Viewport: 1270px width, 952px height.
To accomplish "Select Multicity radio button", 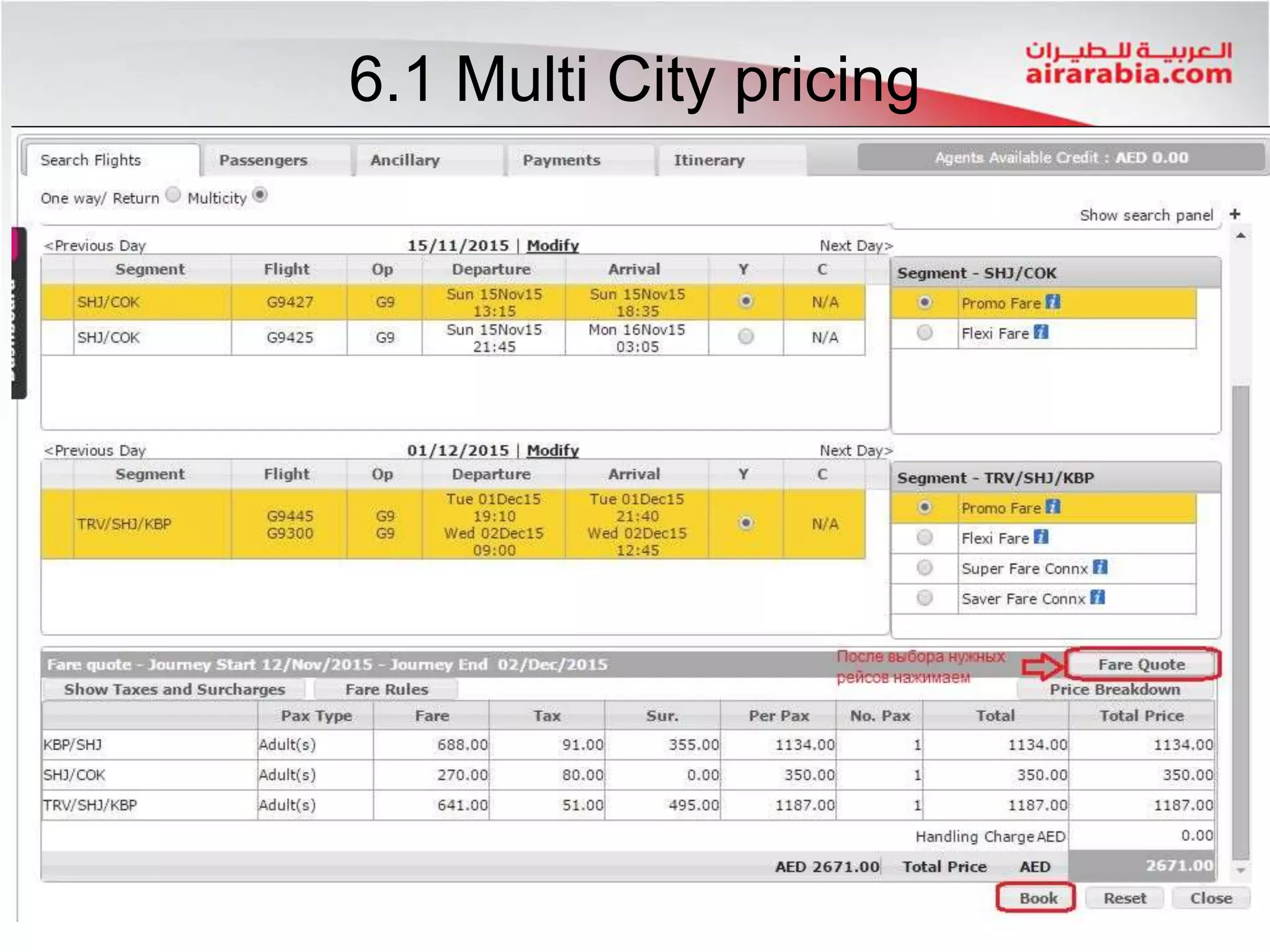I will (x=260, y=195).
